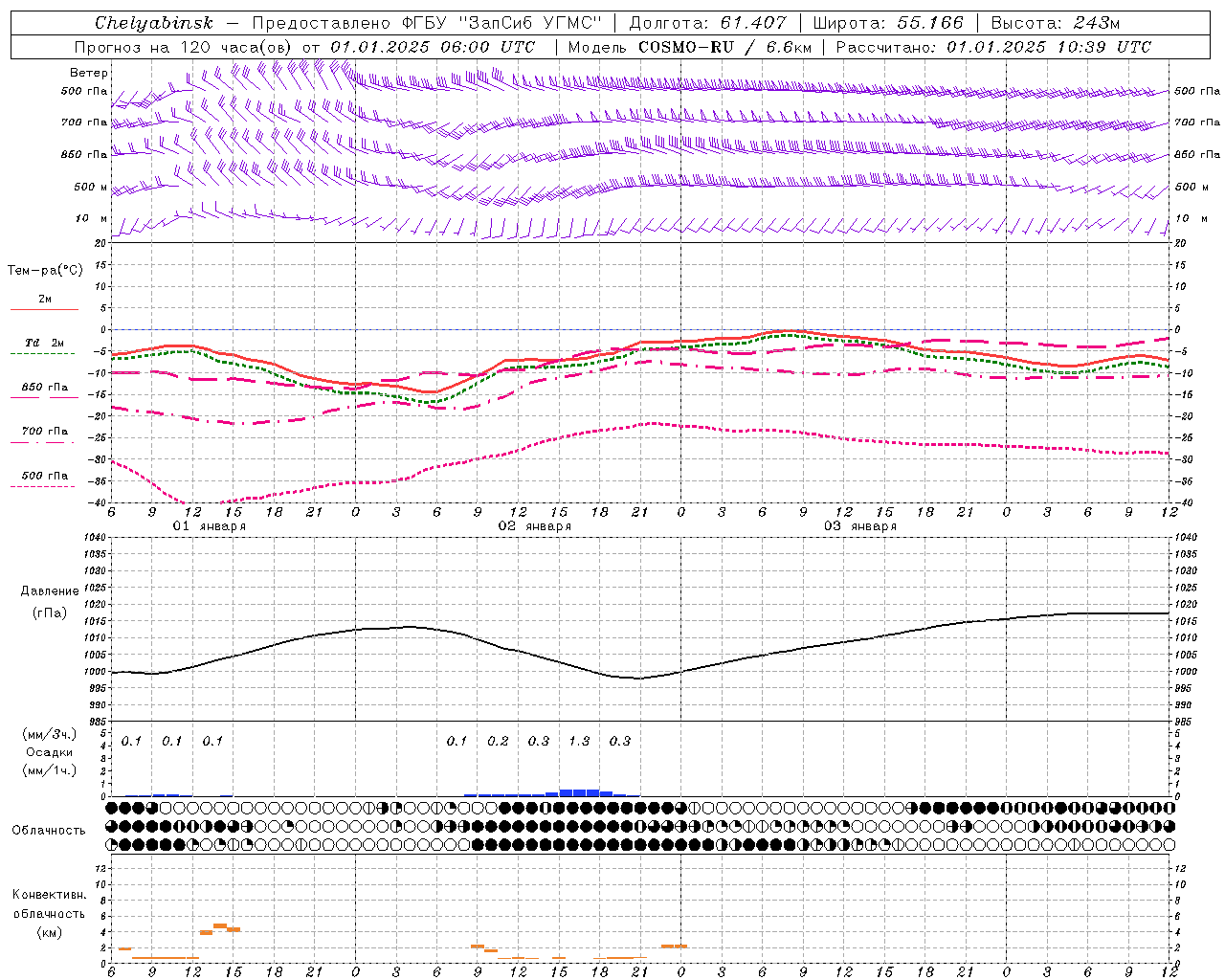This screenshot has width=1225, height=980.
Task: Click the "Модель COSMO-RU / 6.6км" text
Action: click(690, 47)
